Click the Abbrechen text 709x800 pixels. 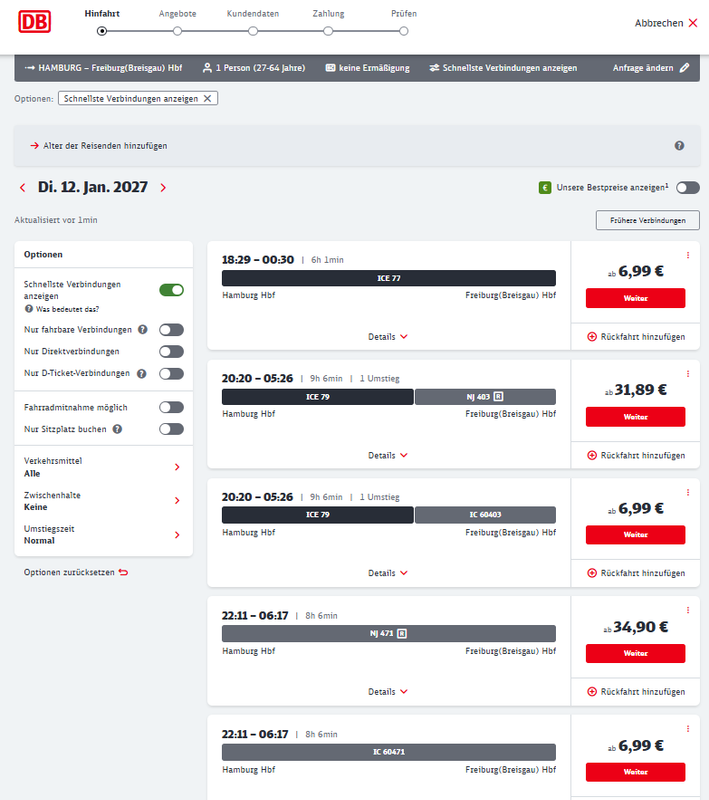tap(659, 23)
